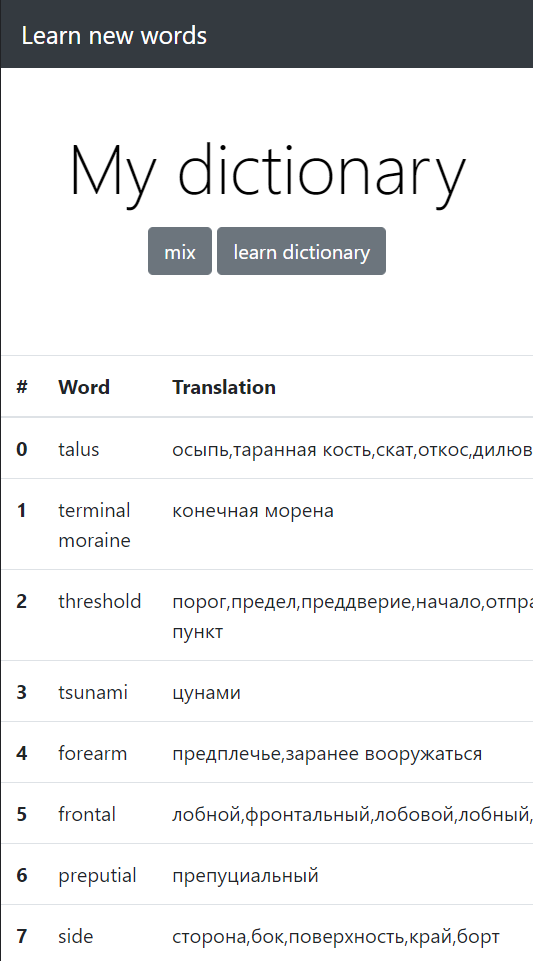Image resolution: width=533 pixels, height=961 pixels.
Task: Click row number 6
Action: (21, 875)
